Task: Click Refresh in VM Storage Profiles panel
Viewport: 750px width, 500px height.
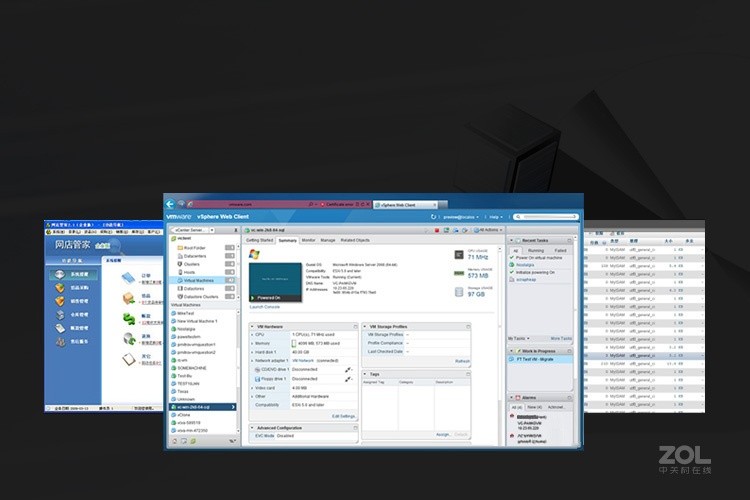Action: [462, 361]
